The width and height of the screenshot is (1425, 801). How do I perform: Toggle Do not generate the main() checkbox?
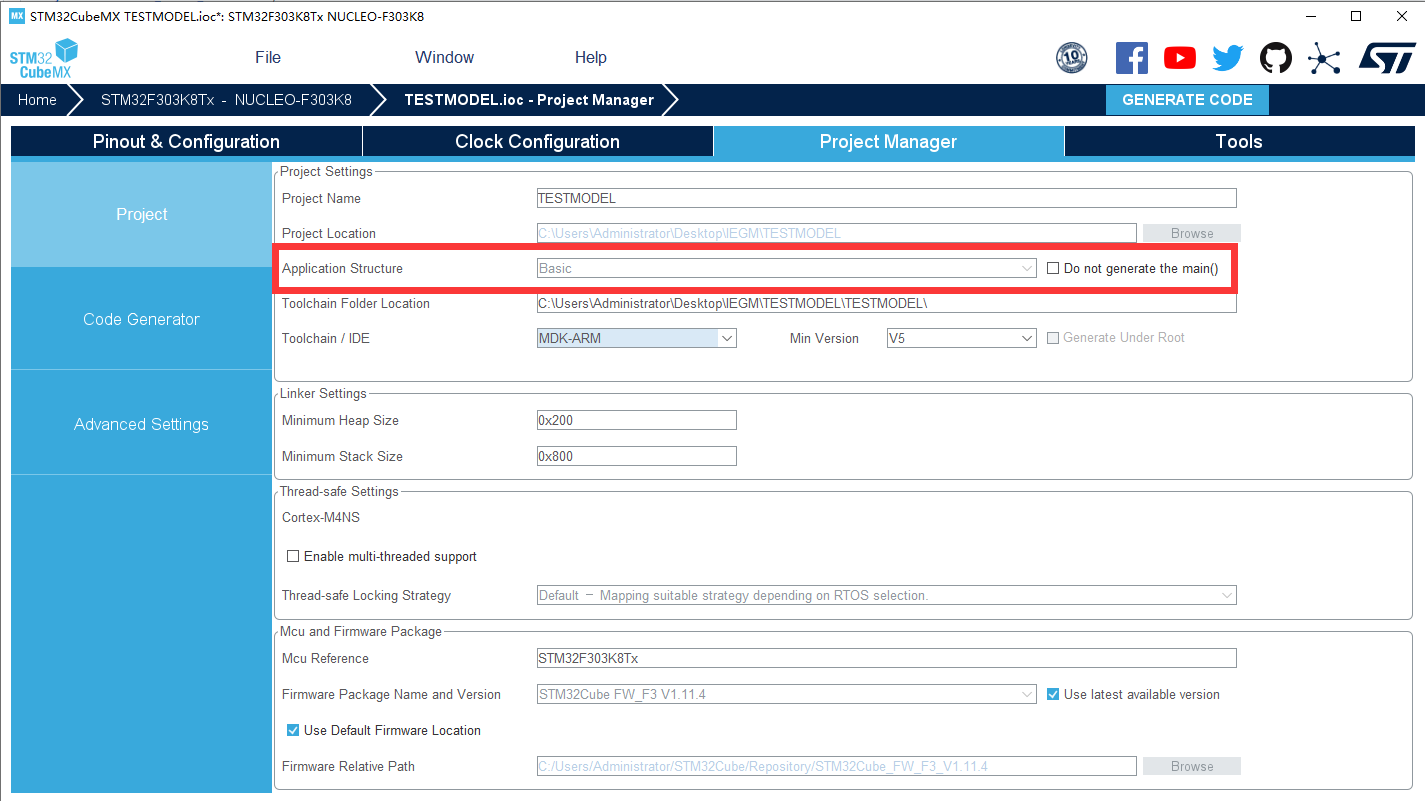coord(1053,268)
